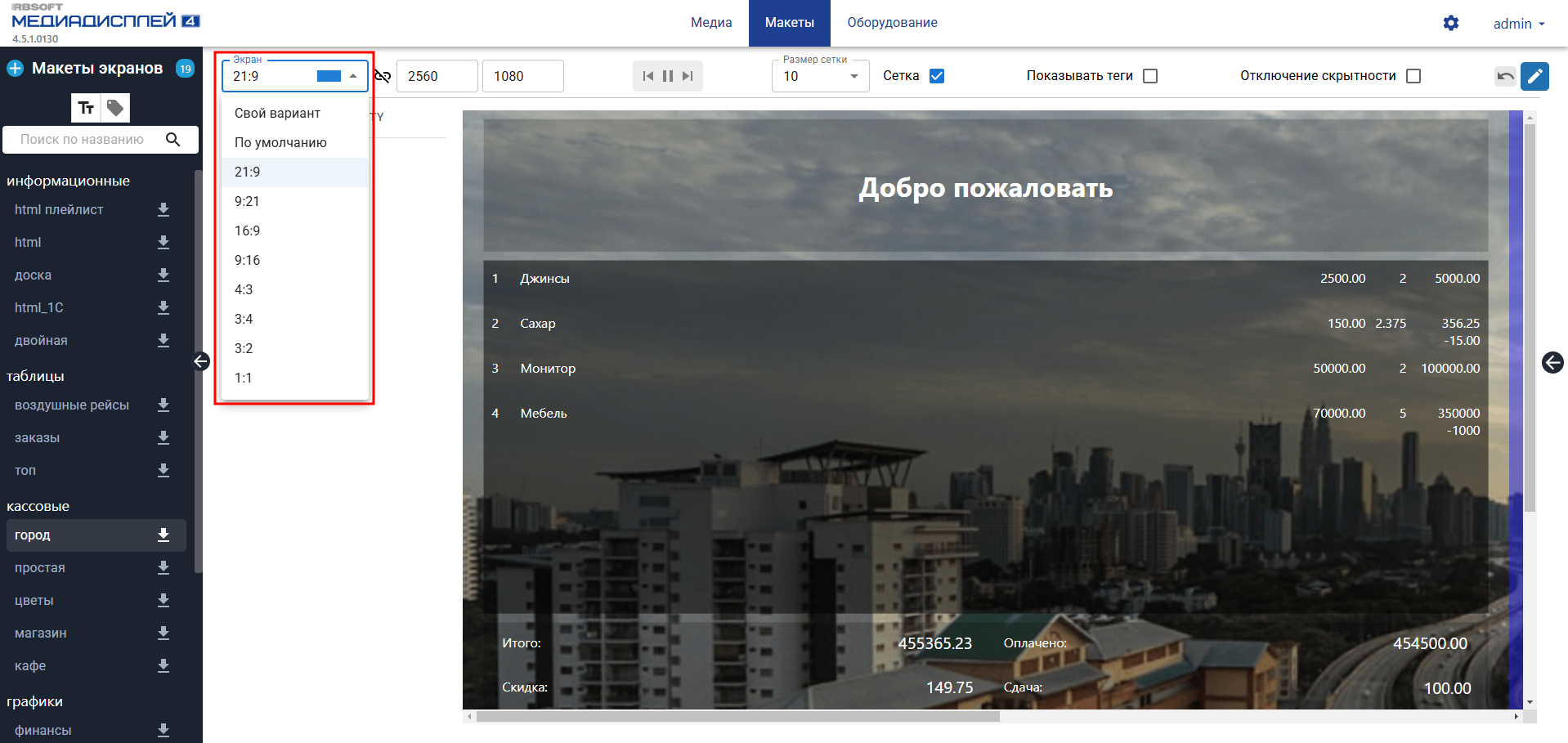This screenshot has width=1568, height=743.
Task: Skip to previous frame in playback
Action: [x=648, y=76]
